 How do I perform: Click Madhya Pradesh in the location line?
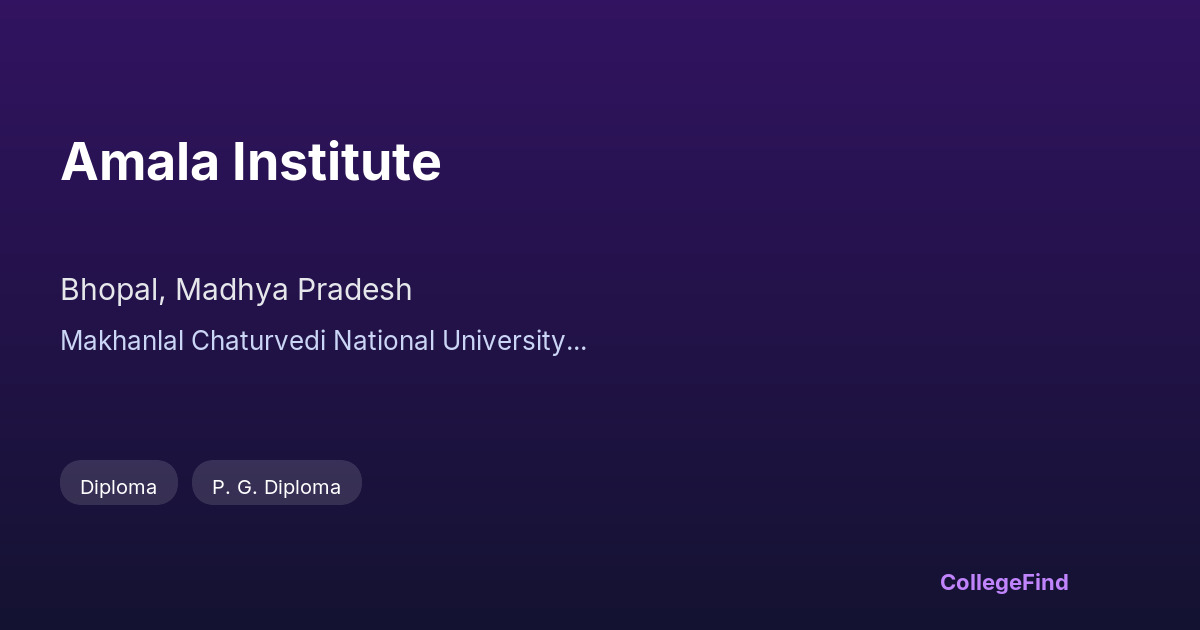[293, 290]
